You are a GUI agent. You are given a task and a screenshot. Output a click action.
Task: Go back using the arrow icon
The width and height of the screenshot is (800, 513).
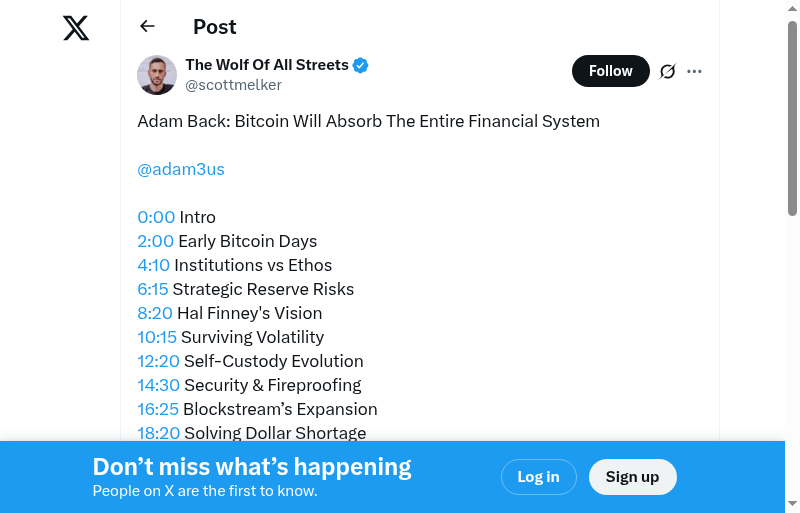tap(148, 27)
